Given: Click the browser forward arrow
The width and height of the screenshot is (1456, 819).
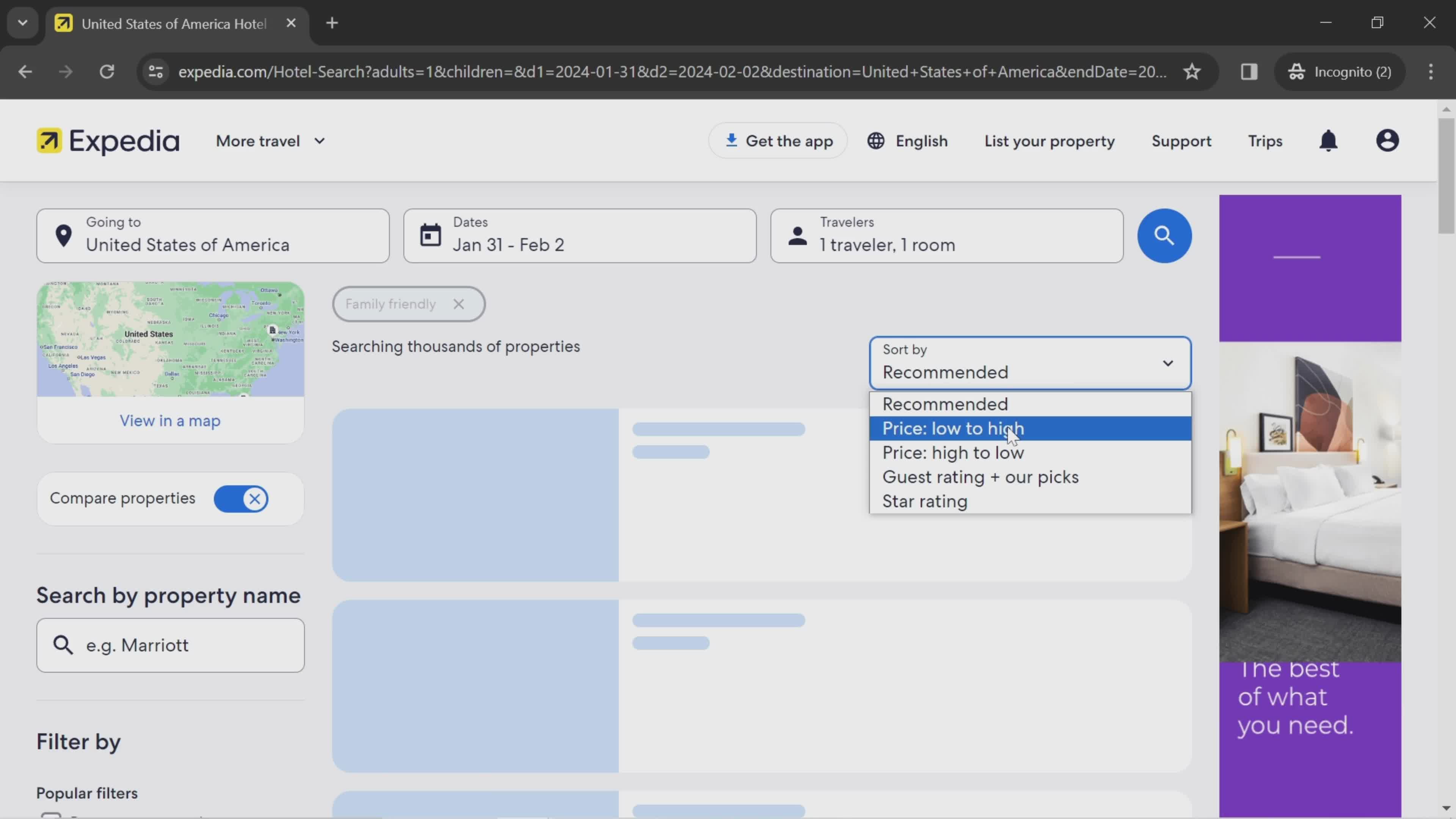Looking at the screenshot, I should (x=66, y=72).
